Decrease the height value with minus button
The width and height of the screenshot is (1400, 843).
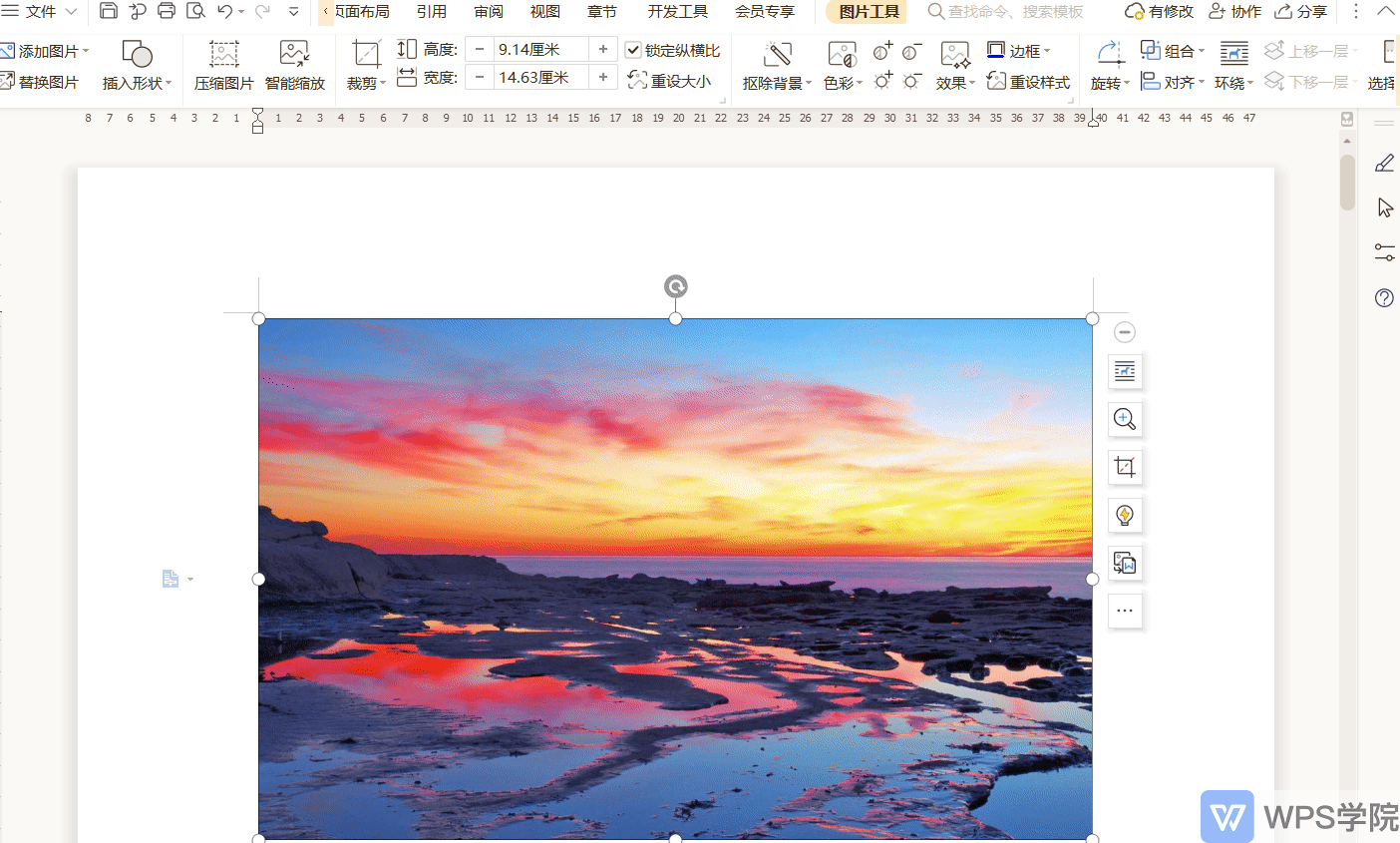click(480, 49)
